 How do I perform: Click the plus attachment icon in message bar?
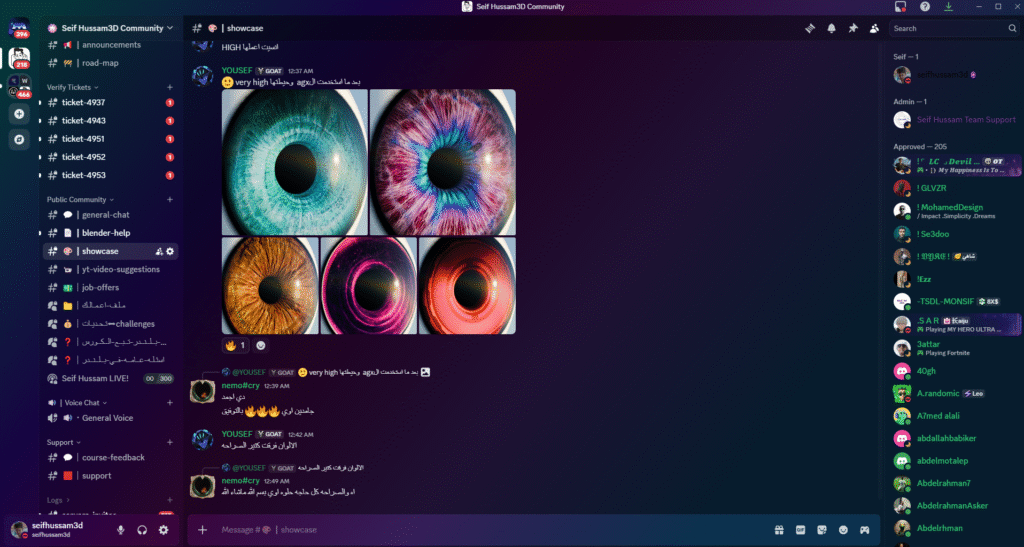coord(203,530)
